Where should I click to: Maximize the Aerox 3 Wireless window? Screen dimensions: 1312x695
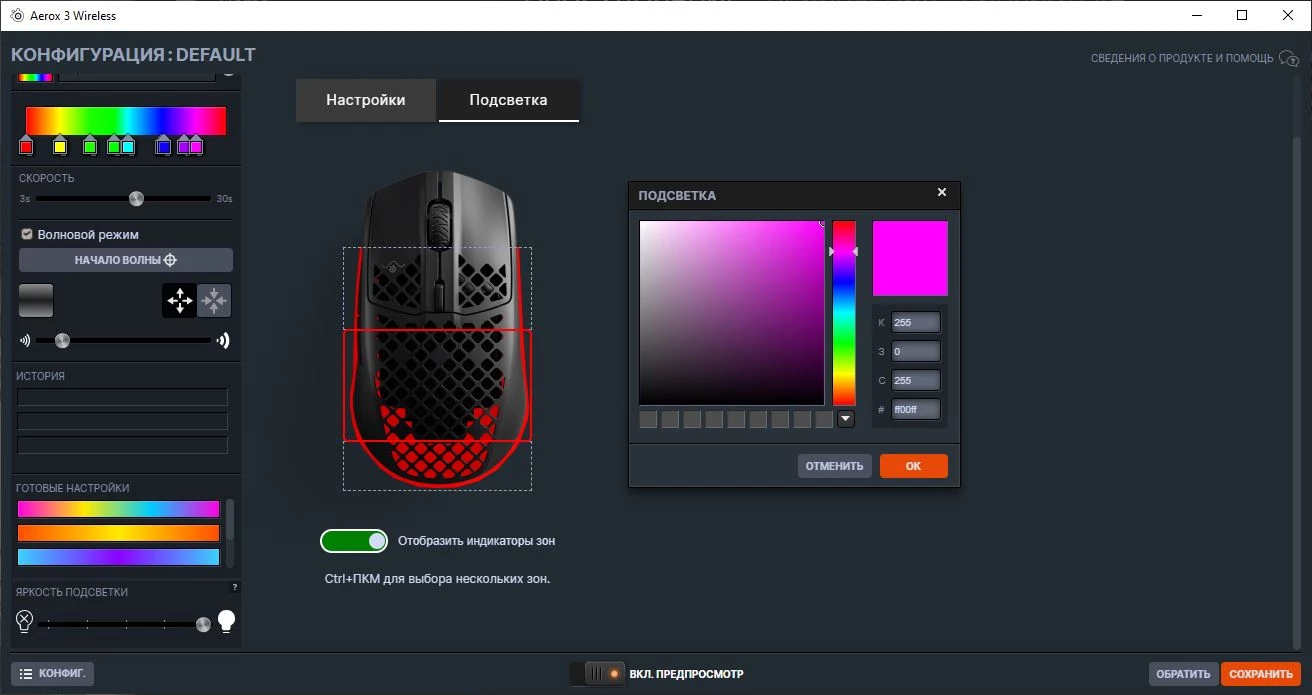[1242, 15]
